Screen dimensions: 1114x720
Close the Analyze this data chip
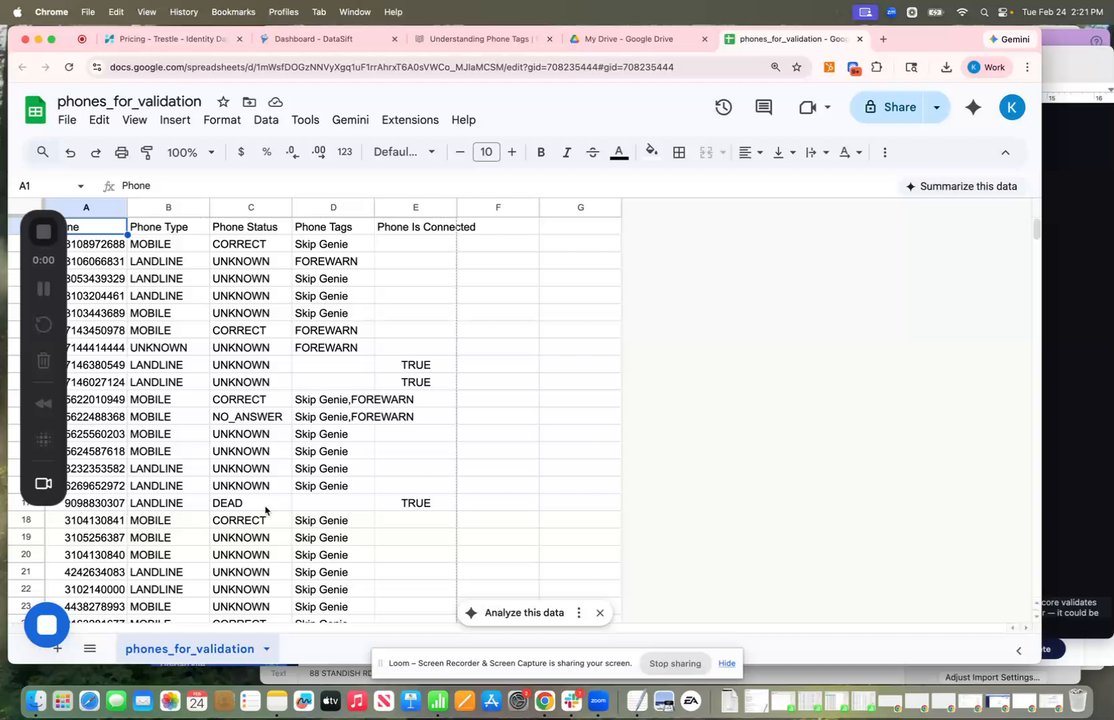pos(600,613)
